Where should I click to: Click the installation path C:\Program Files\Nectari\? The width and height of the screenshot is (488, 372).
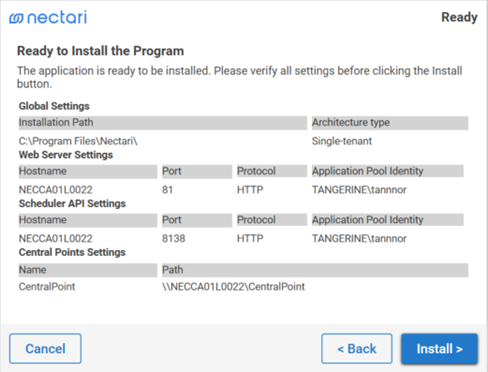click(x=78, y=141)
